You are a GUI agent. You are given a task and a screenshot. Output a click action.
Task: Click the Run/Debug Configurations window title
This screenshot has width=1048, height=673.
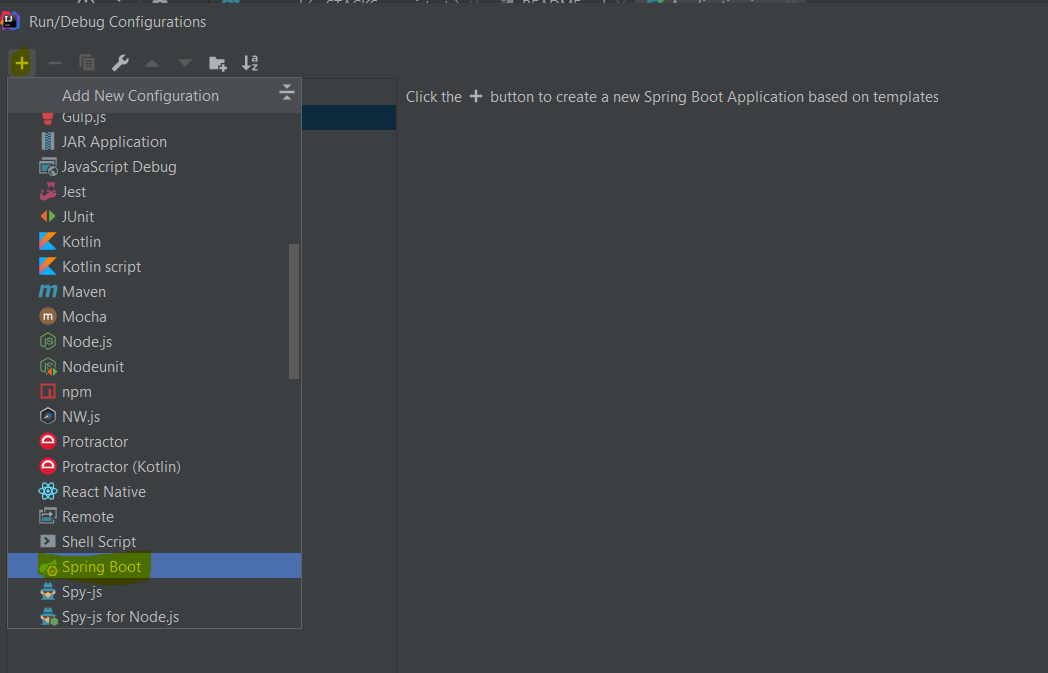[x=118, y=21]
